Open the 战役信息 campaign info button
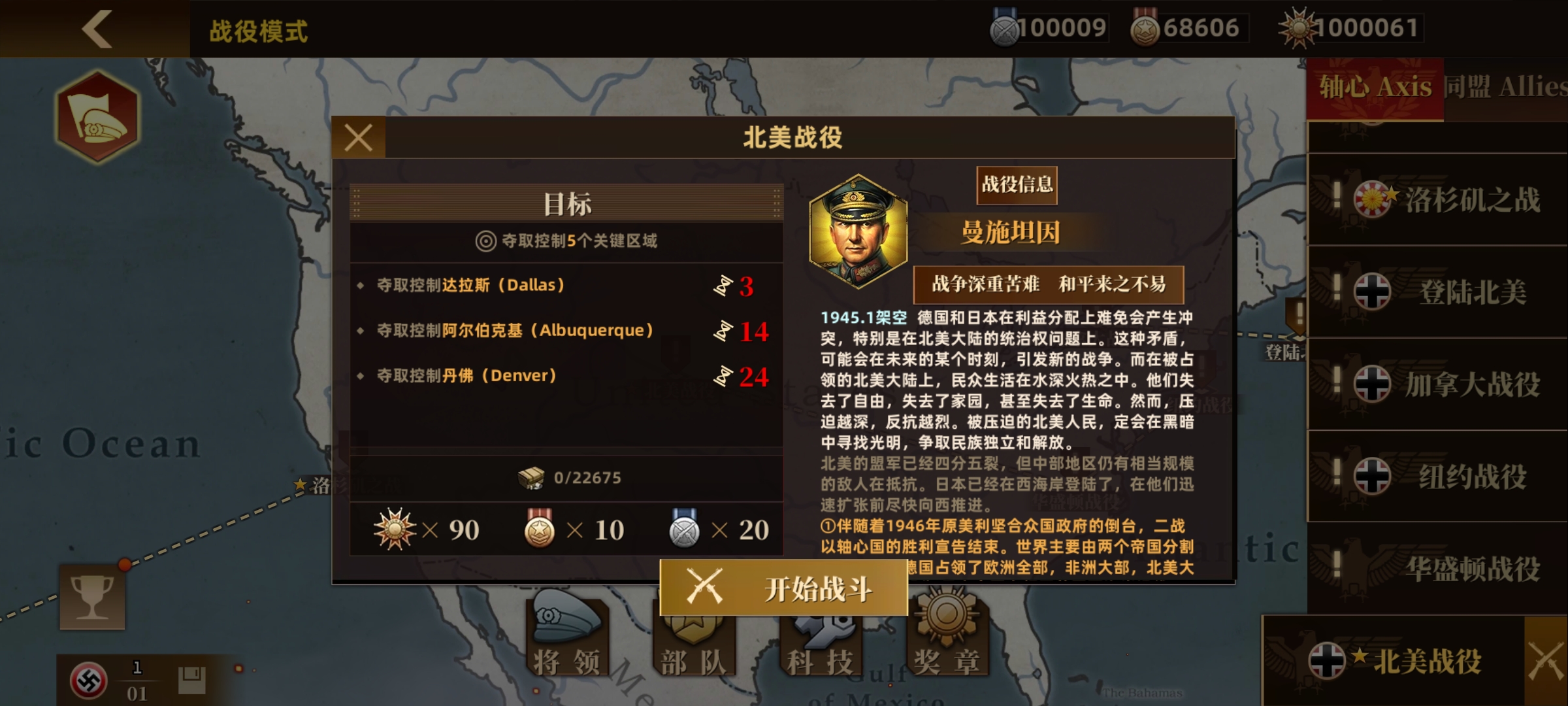The image size is (1568, 706). [1017, 185]
